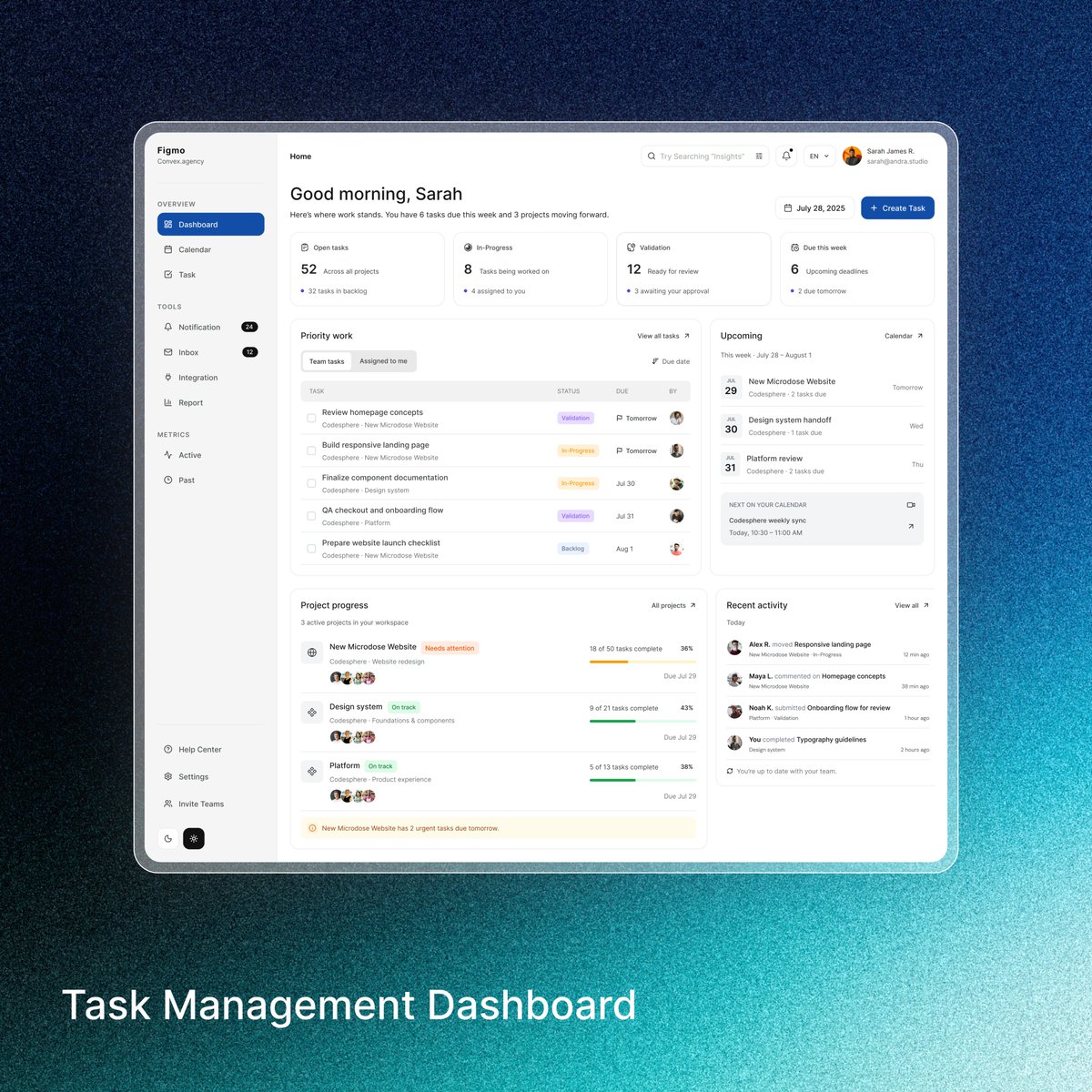The width and height of the screenshot is (1092, 1092).
Task: Click the Due this week card icon
Action: click(x=794, y=248)
